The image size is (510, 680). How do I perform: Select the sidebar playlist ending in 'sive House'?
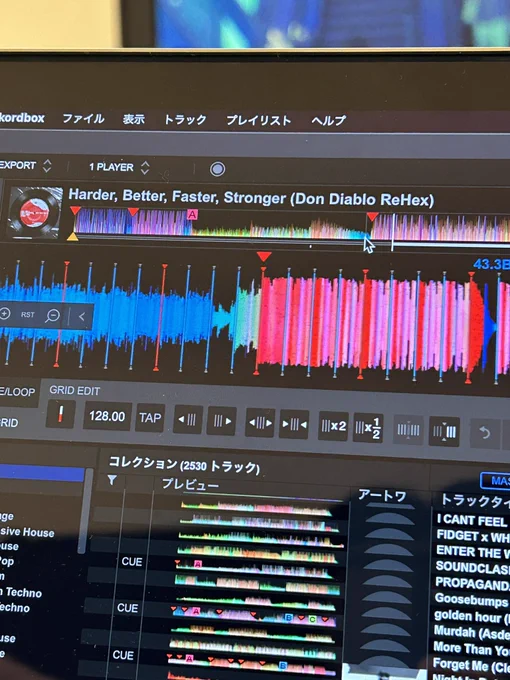click(x=27, y=532)
